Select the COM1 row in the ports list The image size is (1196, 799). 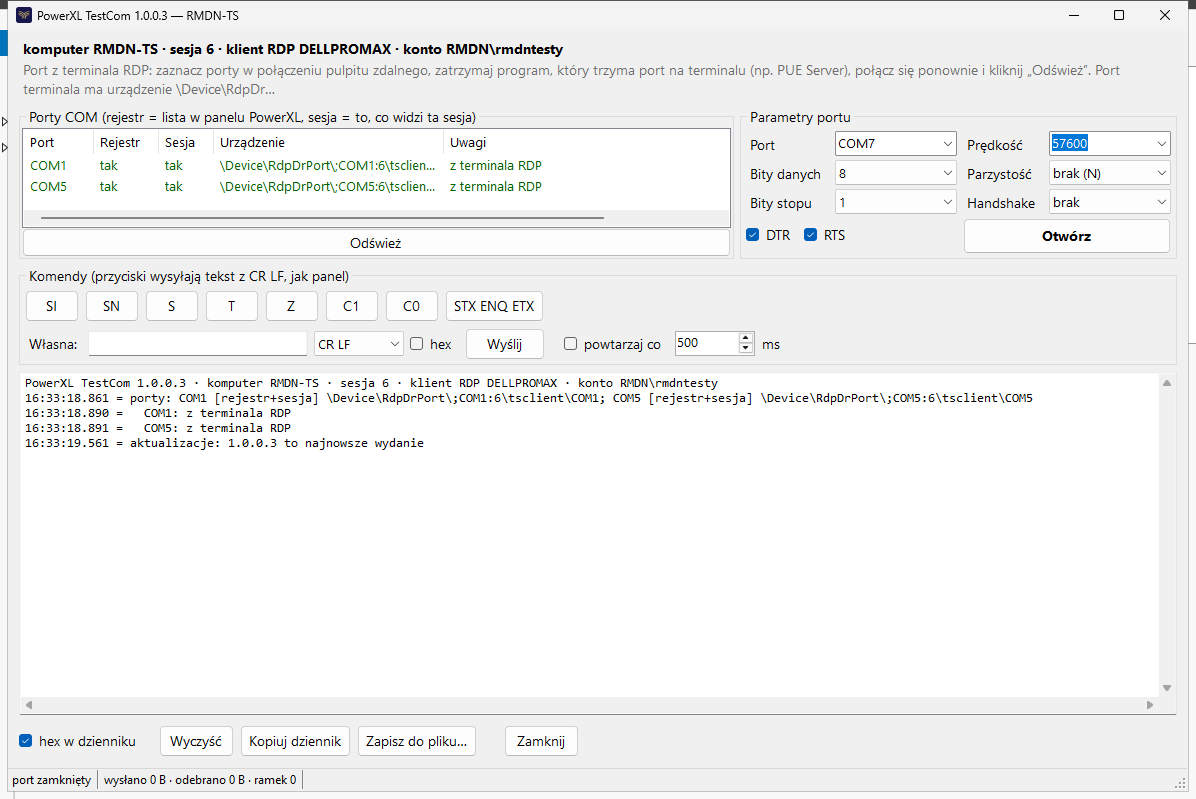pyautogui.click(x=377, y=165)
